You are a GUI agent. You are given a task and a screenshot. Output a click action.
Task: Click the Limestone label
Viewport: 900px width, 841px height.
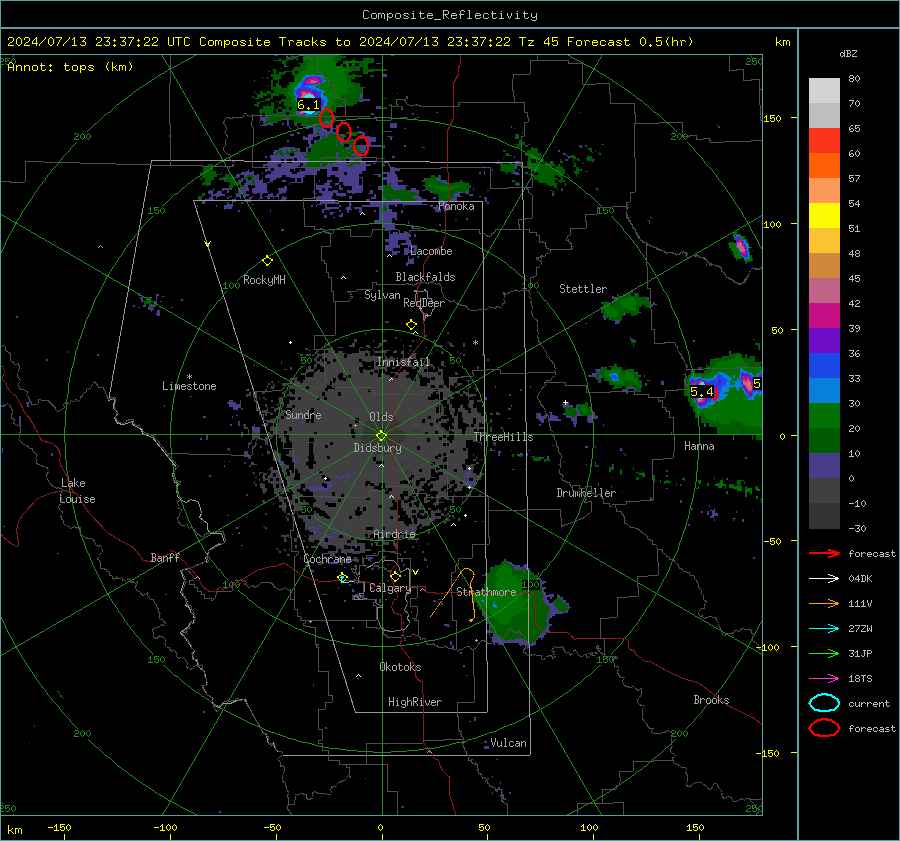click(189, 386)
